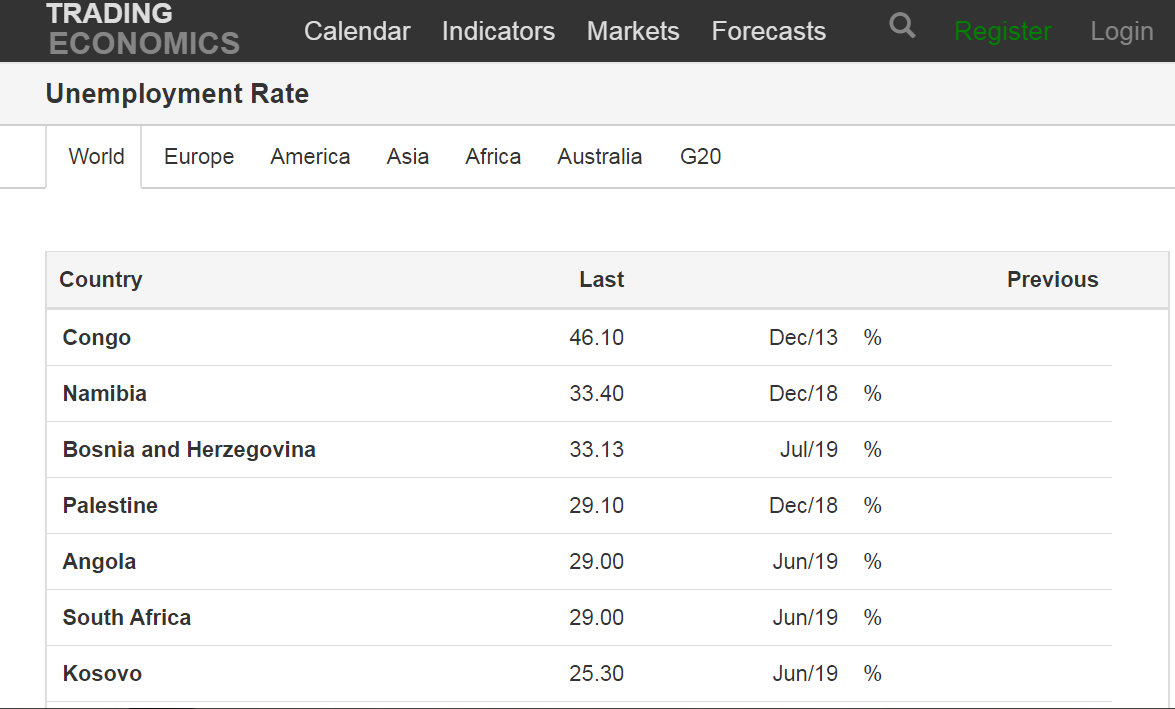Open the Calendar menu

[357, 31]
